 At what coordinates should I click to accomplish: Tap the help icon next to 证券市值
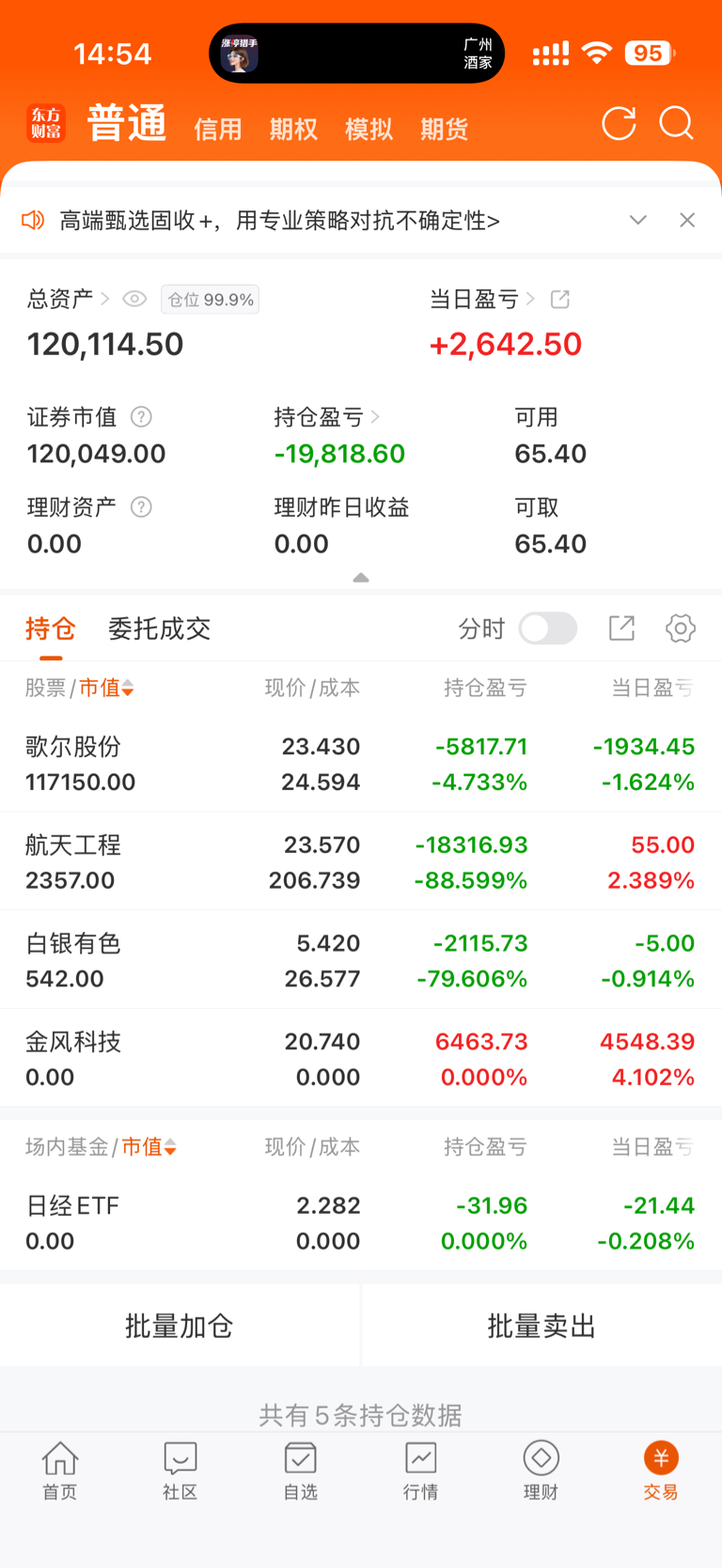point(141,416)
